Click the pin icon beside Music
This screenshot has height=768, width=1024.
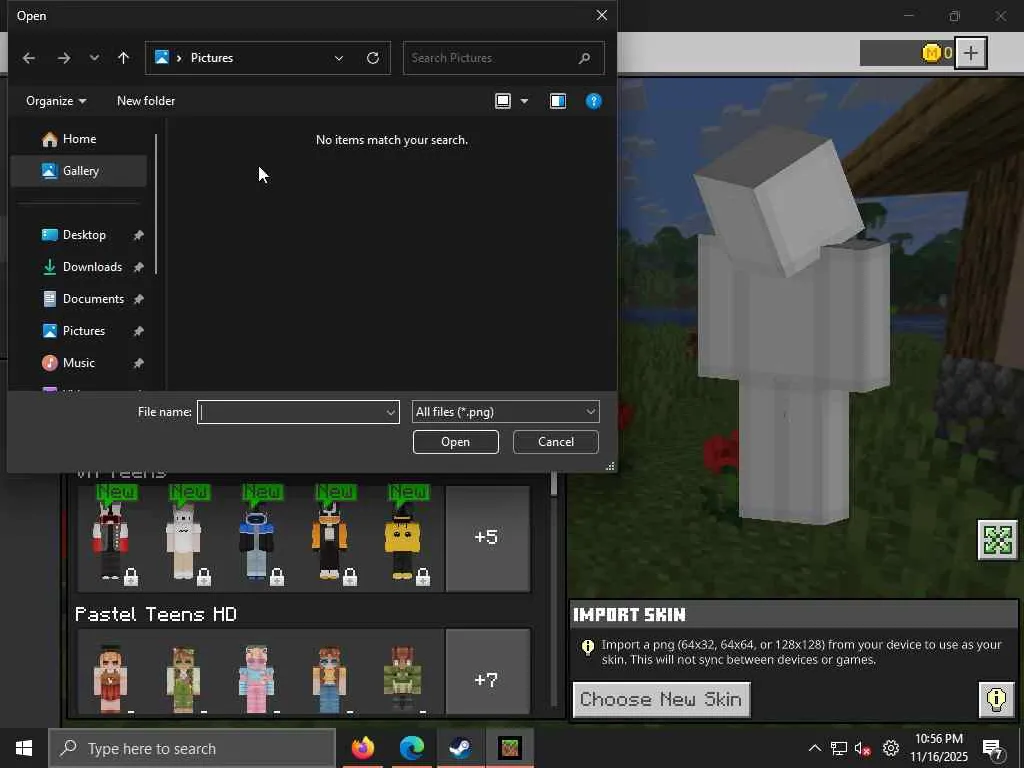click(138, 363)
